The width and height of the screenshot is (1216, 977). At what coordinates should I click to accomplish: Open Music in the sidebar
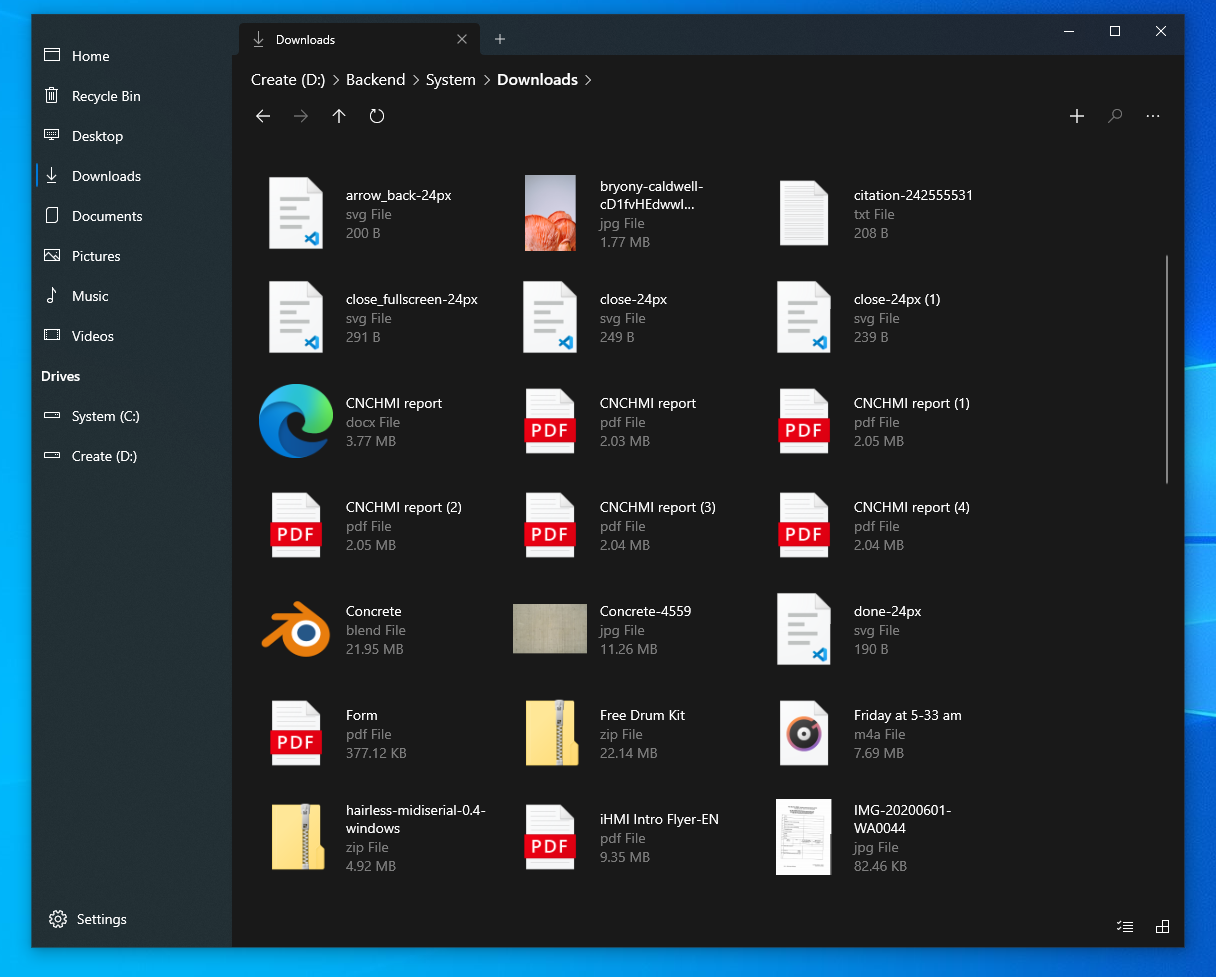click(x=134, y=296)
